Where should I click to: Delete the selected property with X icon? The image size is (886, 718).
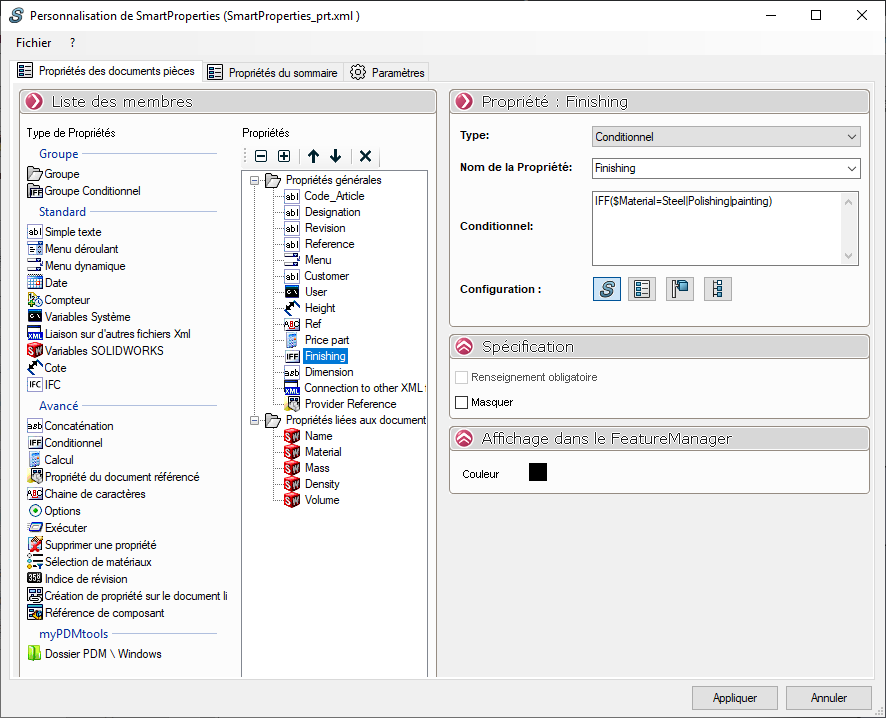tap(366, 156)
